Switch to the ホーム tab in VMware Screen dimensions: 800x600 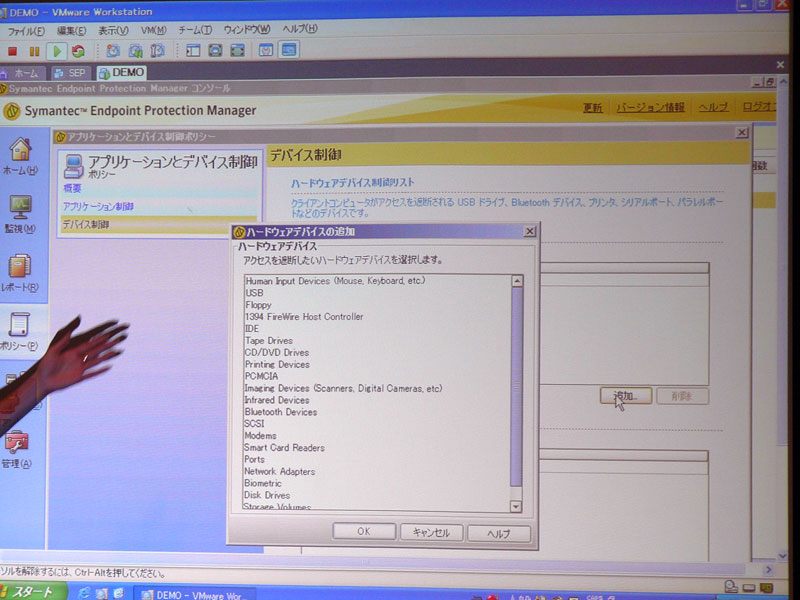[21, 73]
